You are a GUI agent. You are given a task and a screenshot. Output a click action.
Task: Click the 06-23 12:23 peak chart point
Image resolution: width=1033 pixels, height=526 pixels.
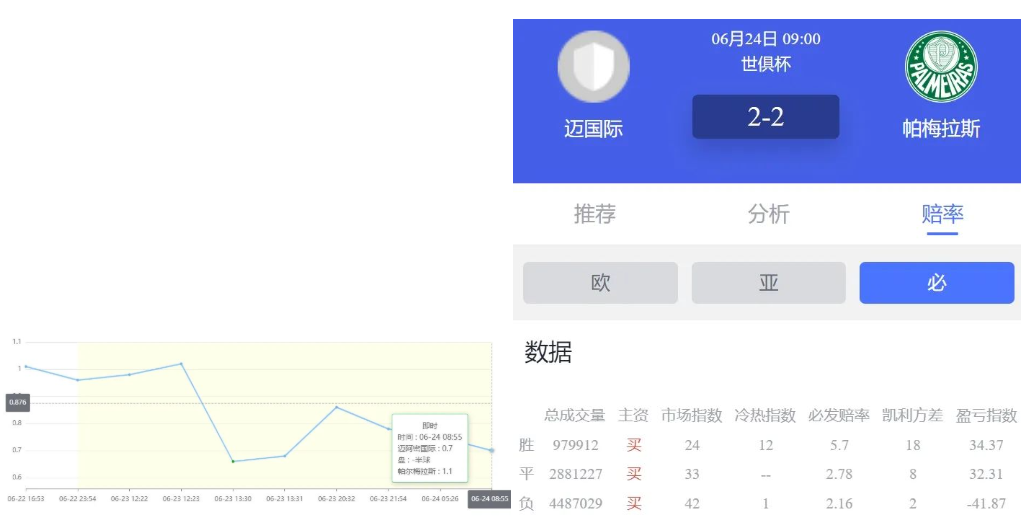click(181, 364)
